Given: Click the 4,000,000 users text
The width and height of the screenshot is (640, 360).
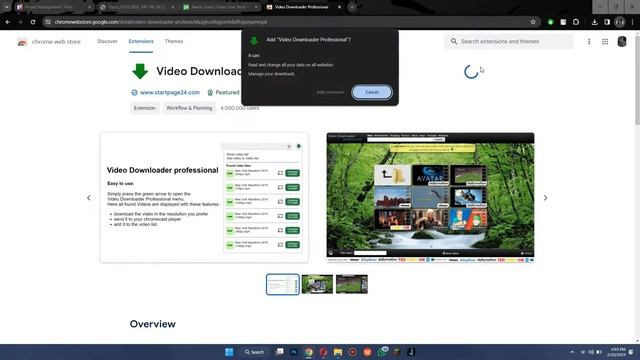Looking at the screenshot, I should coord(240,108).
